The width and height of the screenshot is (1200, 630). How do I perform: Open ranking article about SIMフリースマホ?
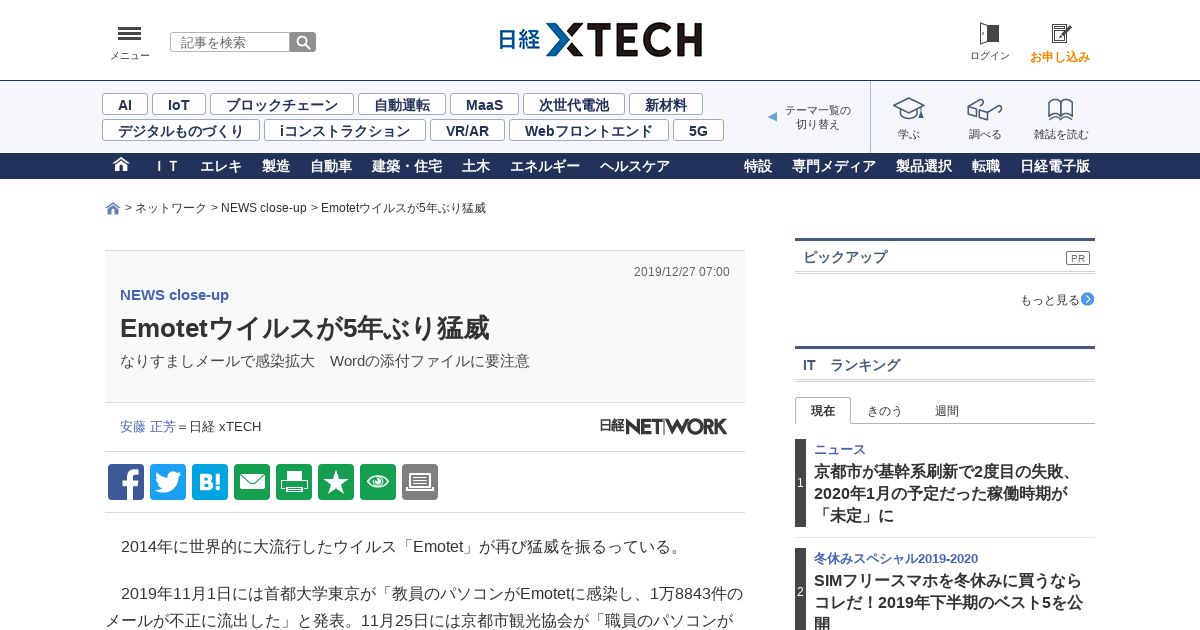tap(948, 602)
